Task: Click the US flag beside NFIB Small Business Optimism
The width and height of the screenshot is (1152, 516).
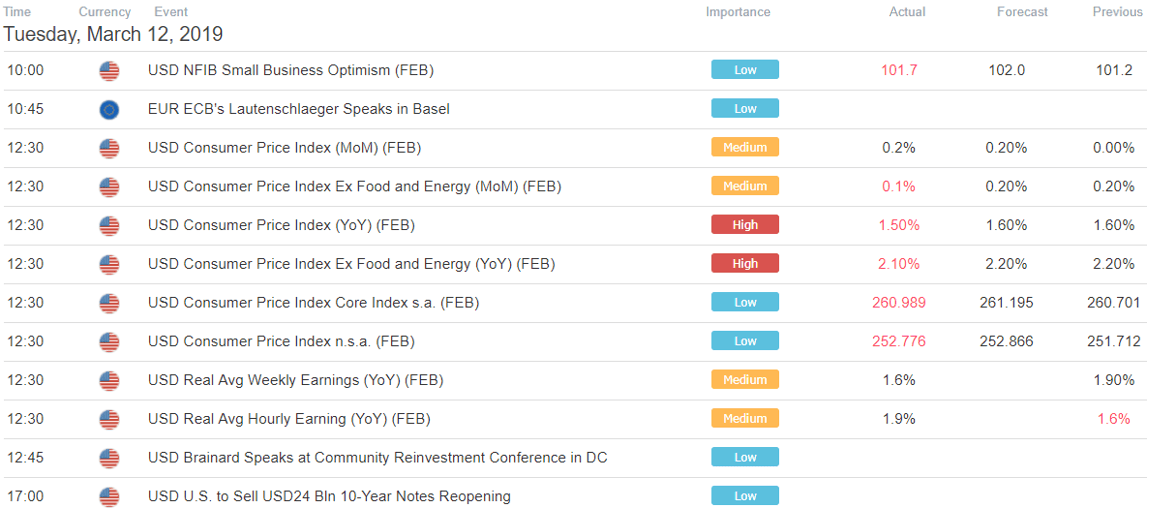Action: (109, 71)
